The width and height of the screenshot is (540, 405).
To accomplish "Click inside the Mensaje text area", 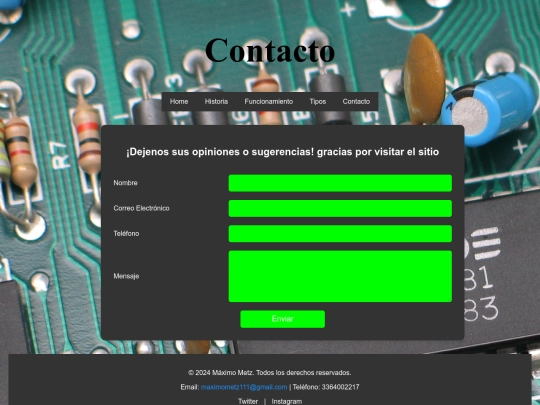I will pos(340,276).
